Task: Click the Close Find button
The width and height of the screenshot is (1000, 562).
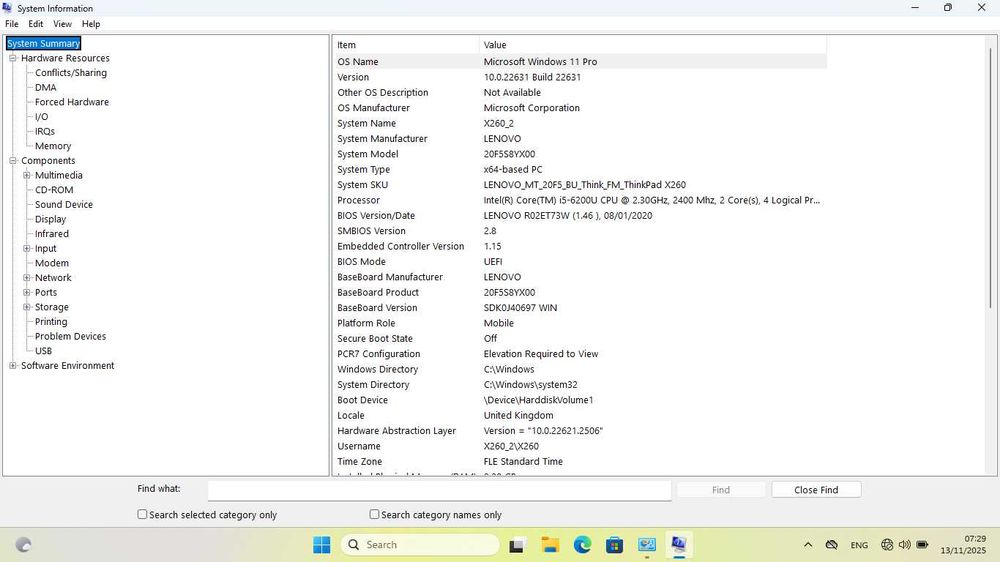Action: tap(816, 490)
